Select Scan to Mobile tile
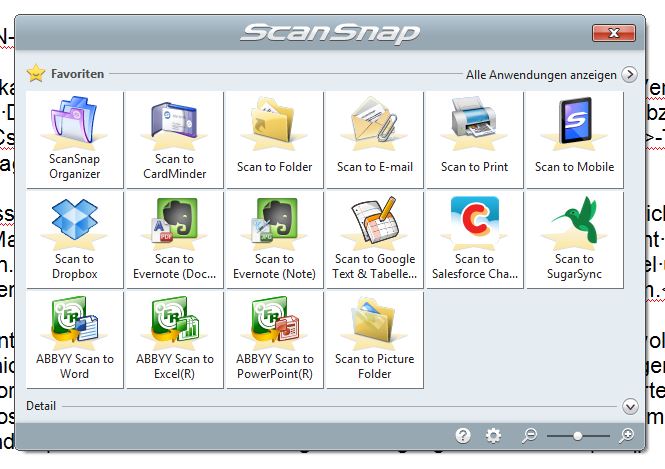The height and width of the screenshot is (469, 665). (x=575, y=140)
